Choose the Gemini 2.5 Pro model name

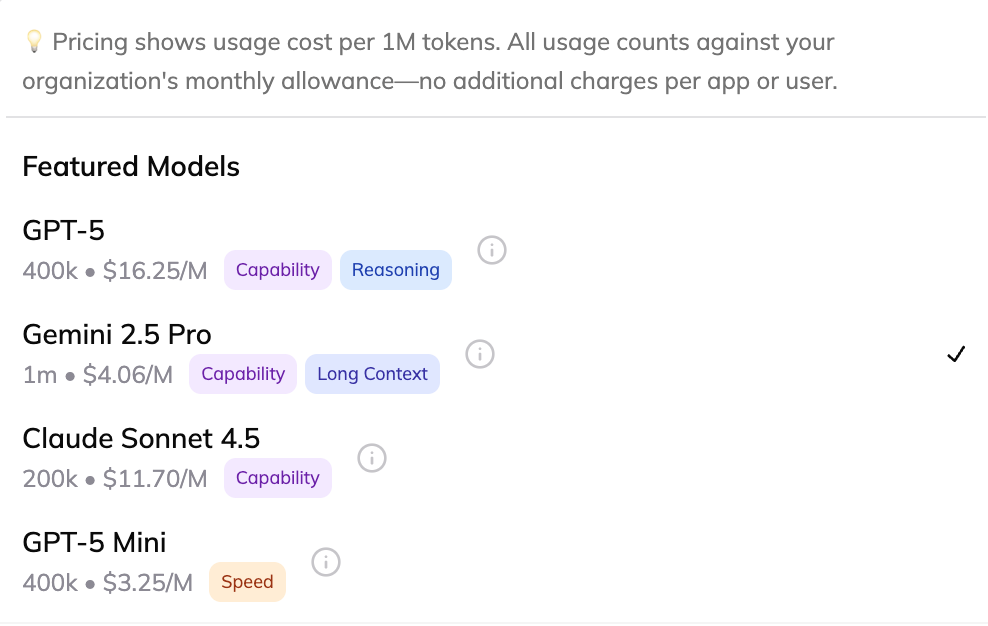pyautogui.click(x=117, y=335)
